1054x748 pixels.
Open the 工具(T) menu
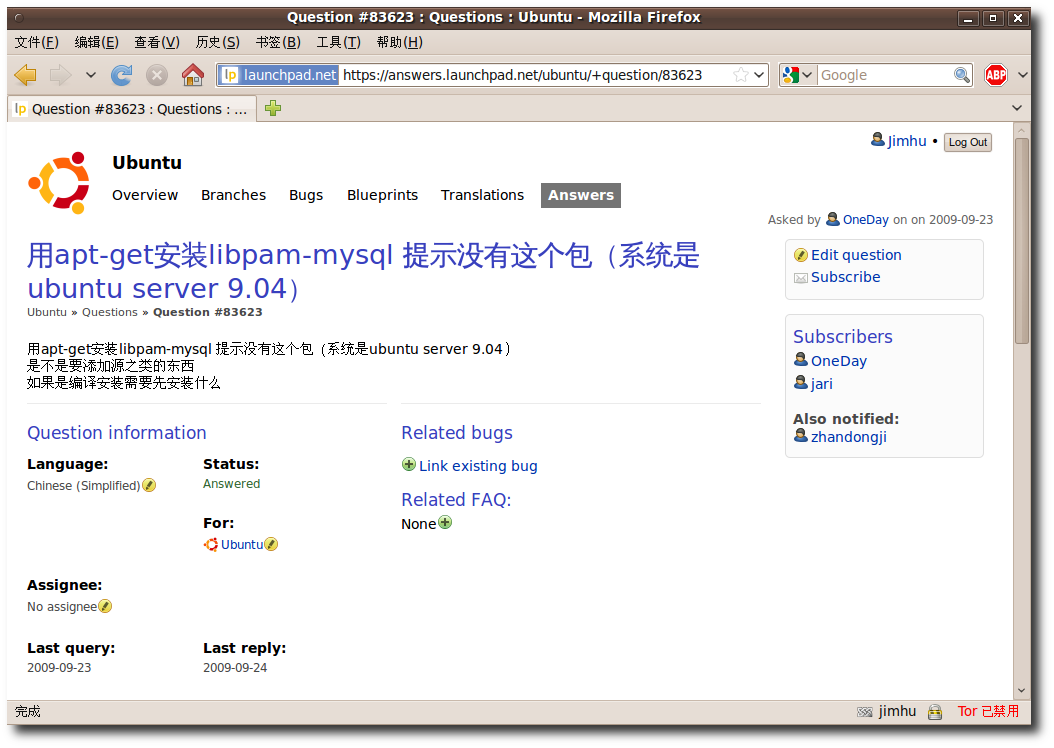pos(338,42)
